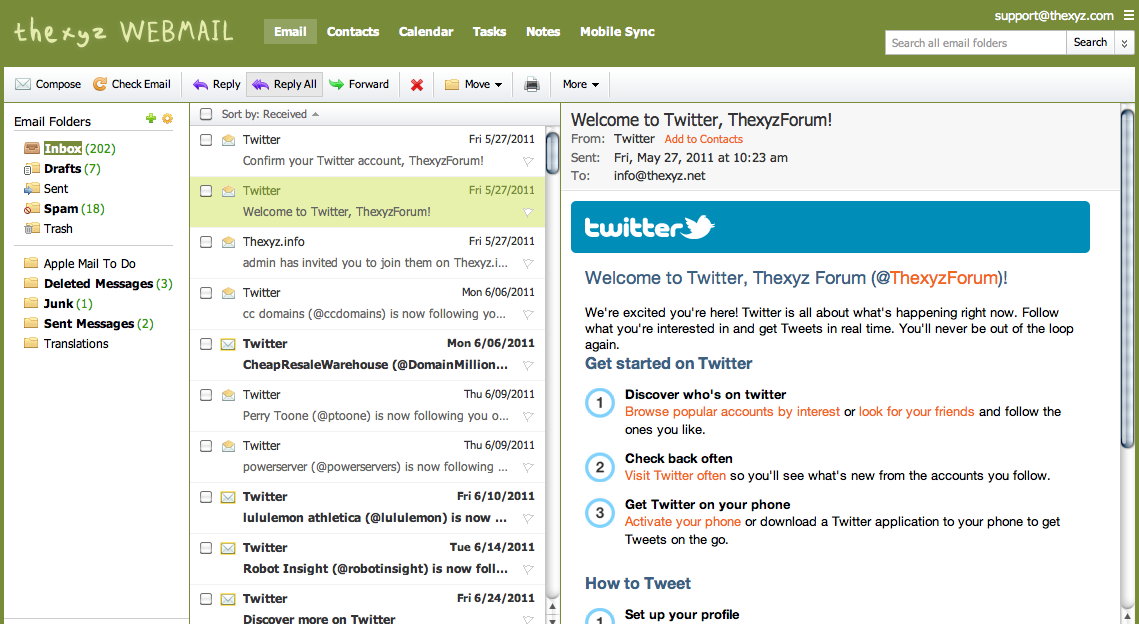Open the Drafts folder
1139x624 pixels.
(62, 169)
